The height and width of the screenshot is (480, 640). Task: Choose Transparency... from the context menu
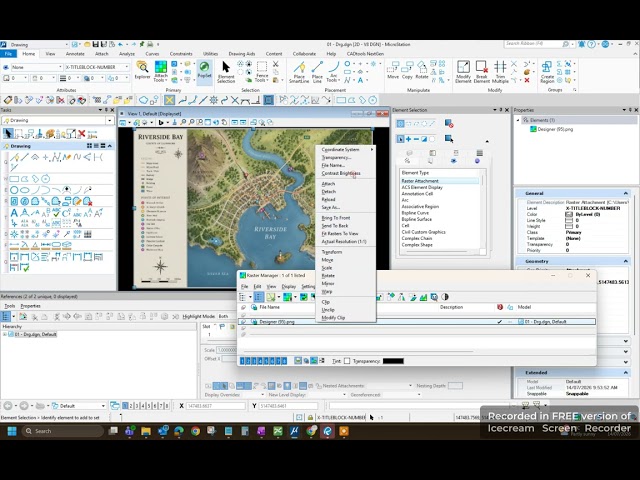click(336, 158)
